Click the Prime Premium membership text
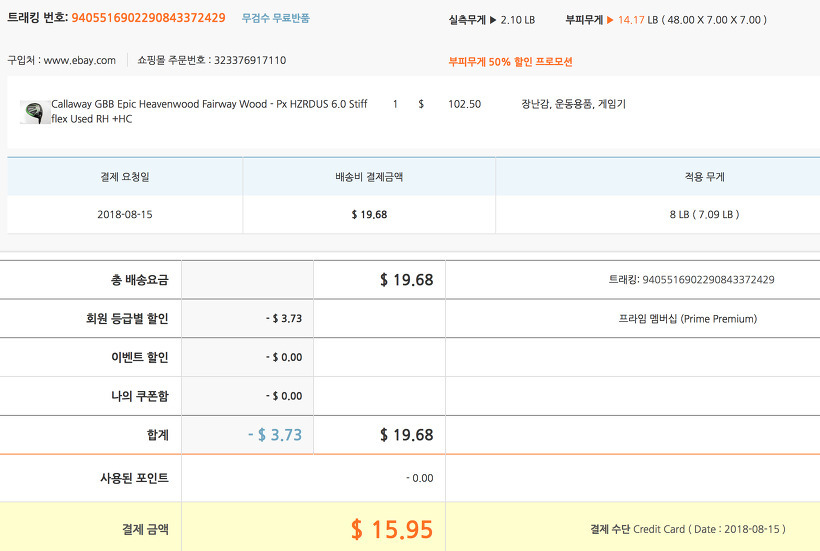This screenshot has height=551, width=820. (688, 319)
